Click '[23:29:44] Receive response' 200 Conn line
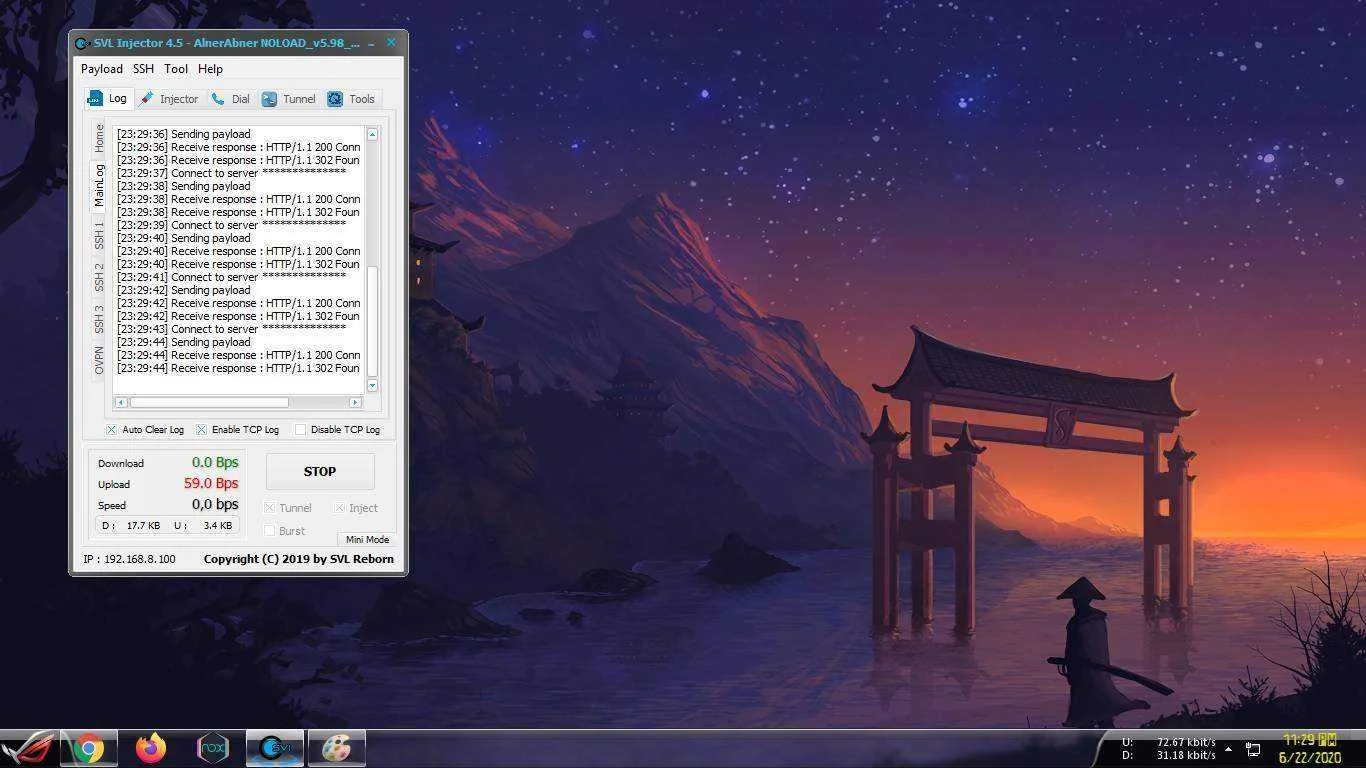The width and height of the screenshot is (1366, 768). click(238, 355)
